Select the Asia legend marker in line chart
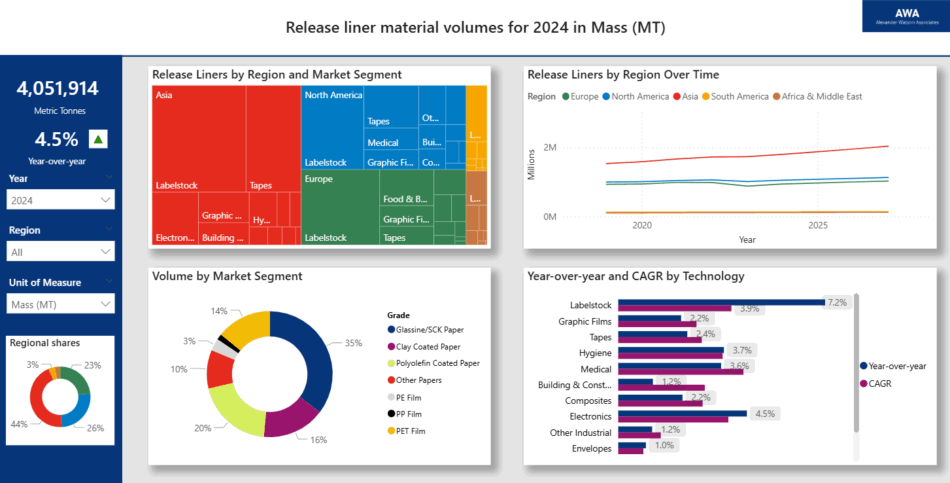 (677, 97)
